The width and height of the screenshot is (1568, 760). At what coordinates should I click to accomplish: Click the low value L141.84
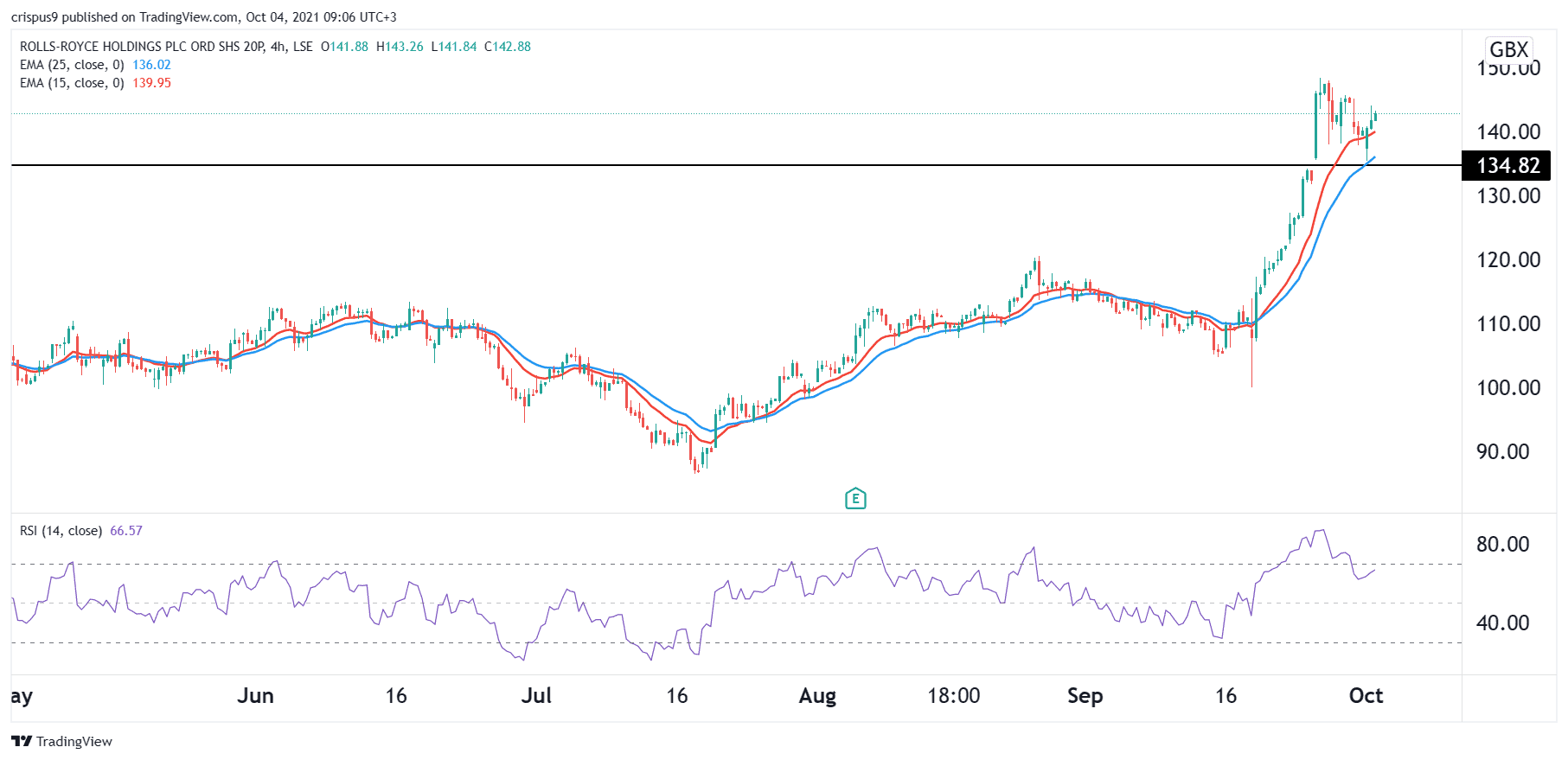pos(454,47)
